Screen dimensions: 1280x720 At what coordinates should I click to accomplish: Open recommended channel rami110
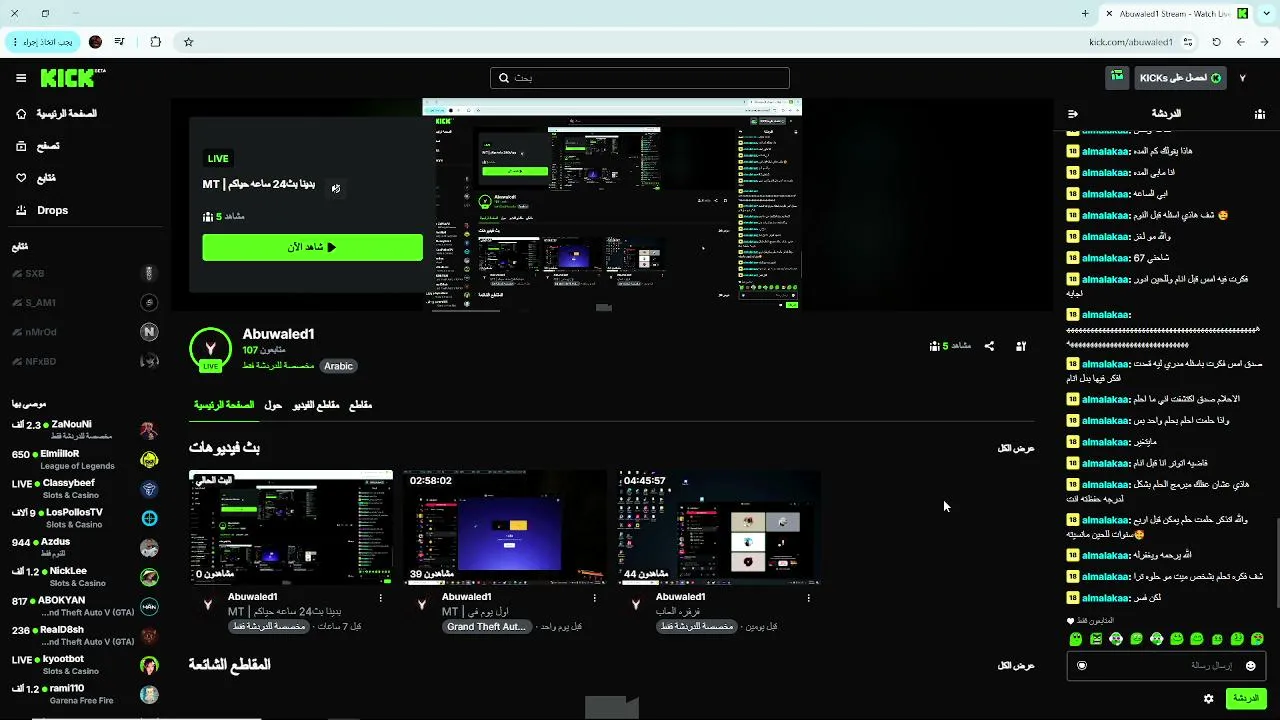[x=85, y=694]
